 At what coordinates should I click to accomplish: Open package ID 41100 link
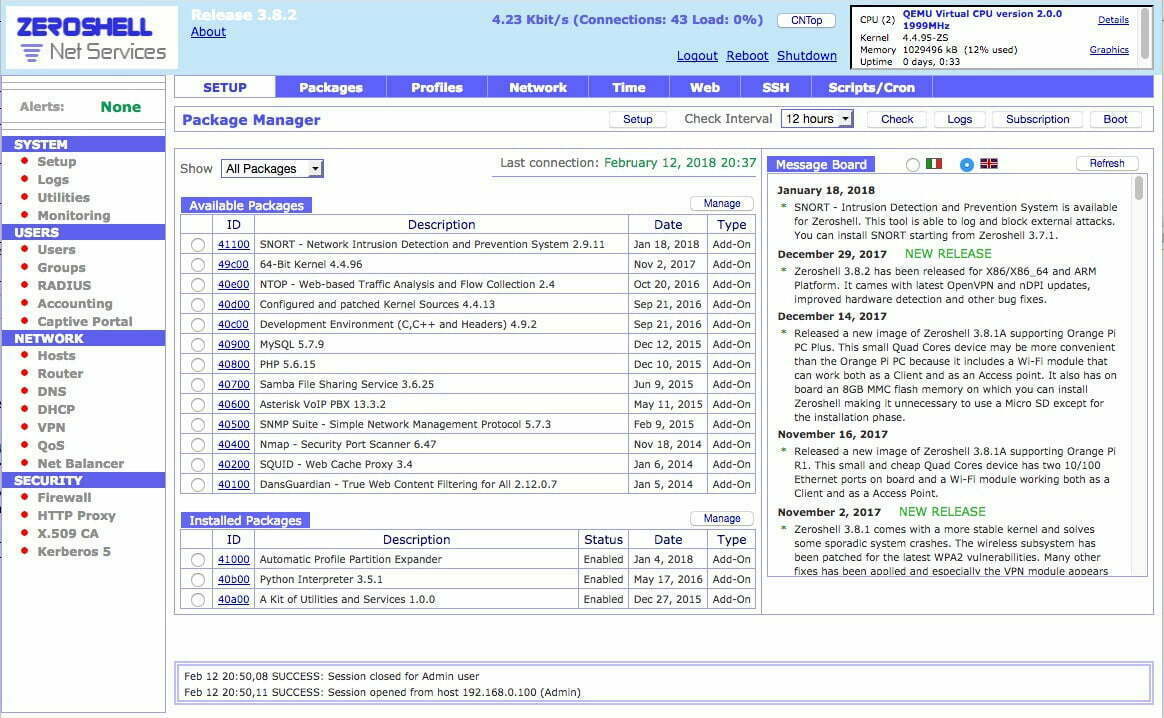coord(233,244)
